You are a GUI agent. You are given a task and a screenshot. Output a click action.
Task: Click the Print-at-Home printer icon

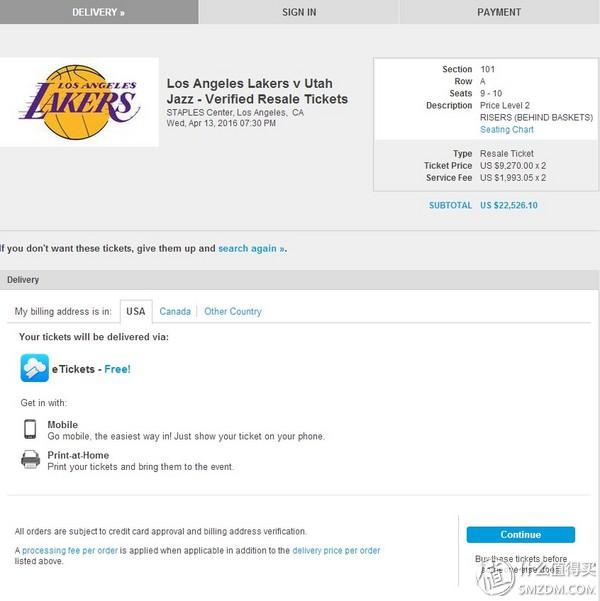30,460
